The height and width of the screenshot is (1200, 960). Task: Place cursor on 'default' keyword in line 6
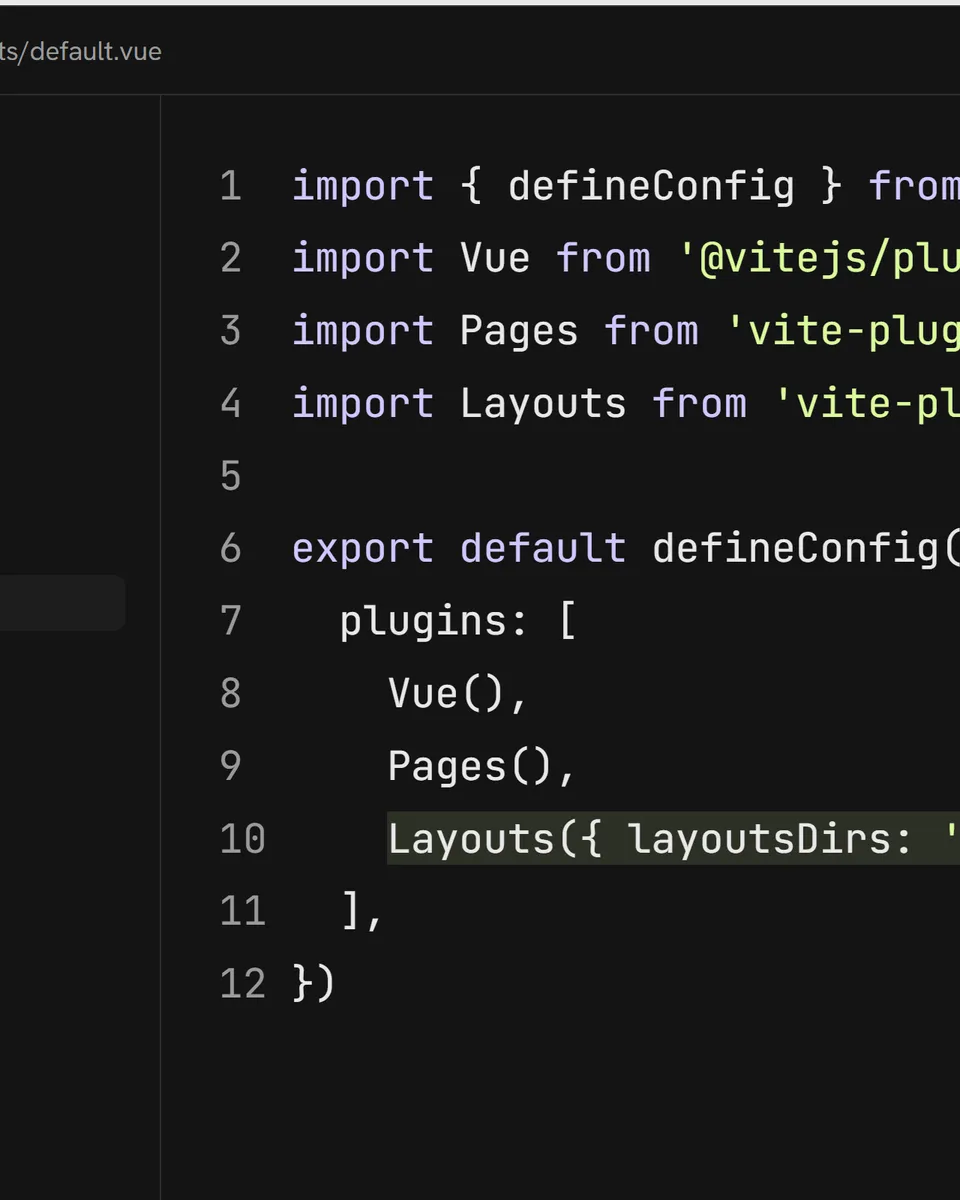coord(543,548)
